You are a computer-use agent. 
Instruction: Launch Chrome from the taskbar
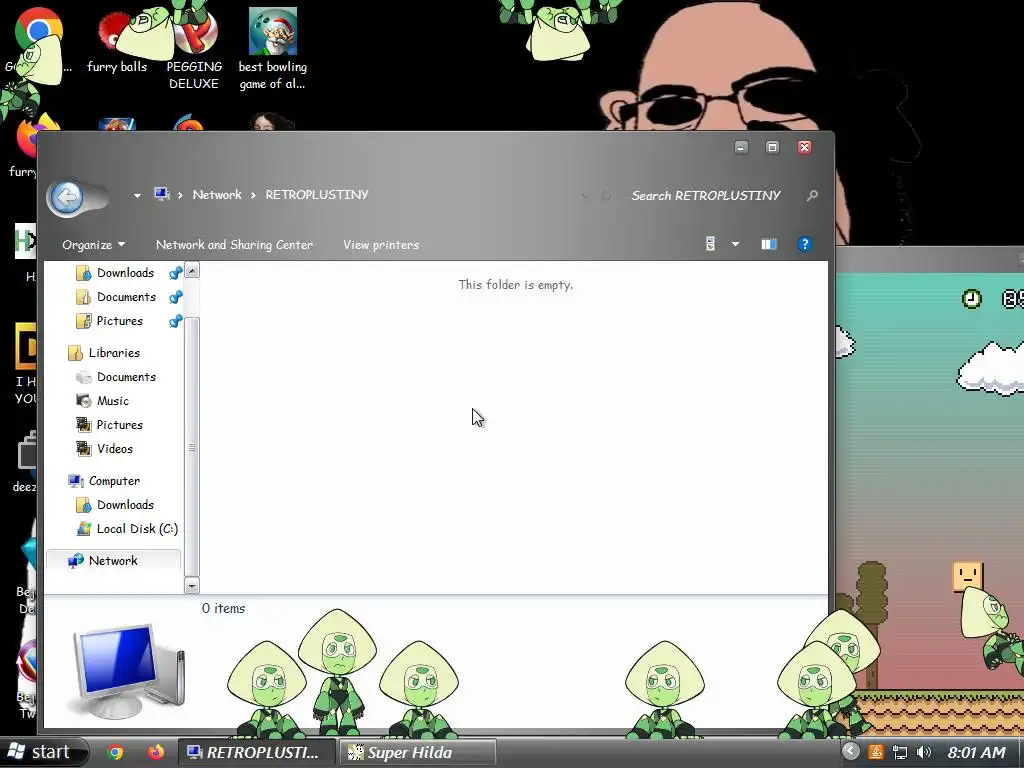[x=116, y=752]
